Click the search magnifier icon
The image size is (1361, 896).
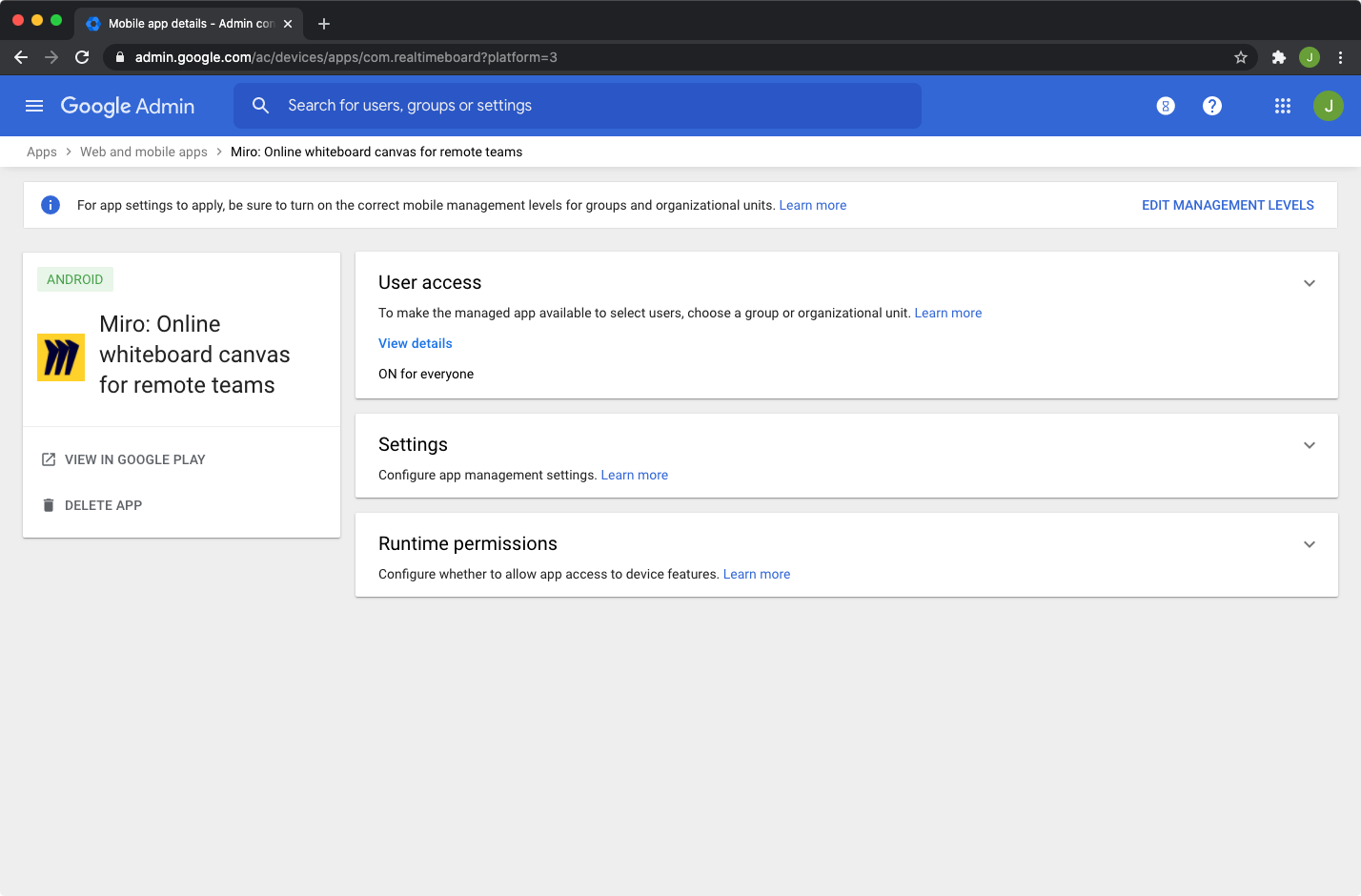tap(260, 106)
